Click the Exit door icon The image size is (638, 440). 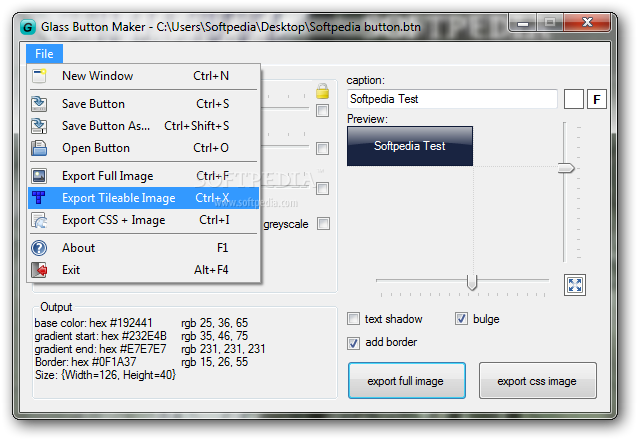(39, 270)
